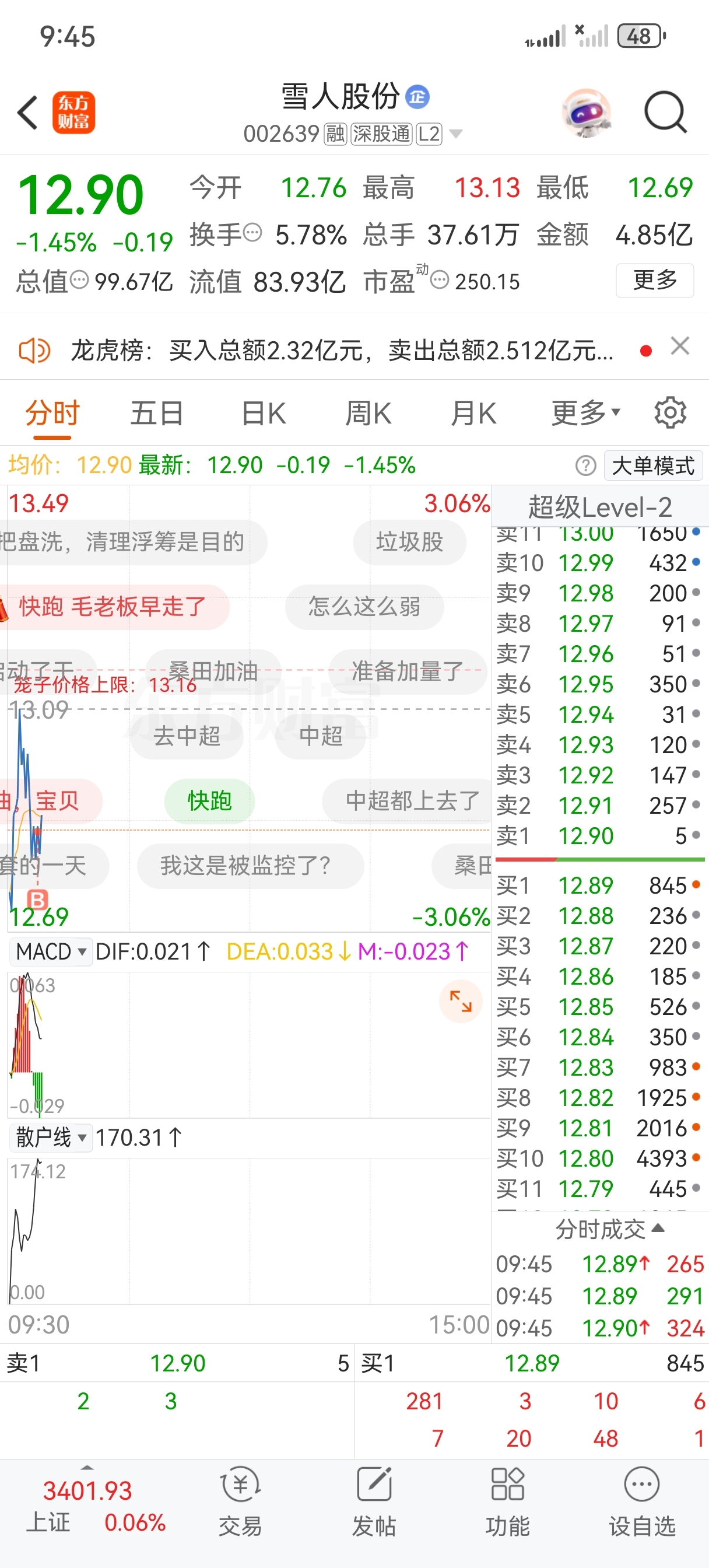Open the 设自选 watchlist icon

642,1500
